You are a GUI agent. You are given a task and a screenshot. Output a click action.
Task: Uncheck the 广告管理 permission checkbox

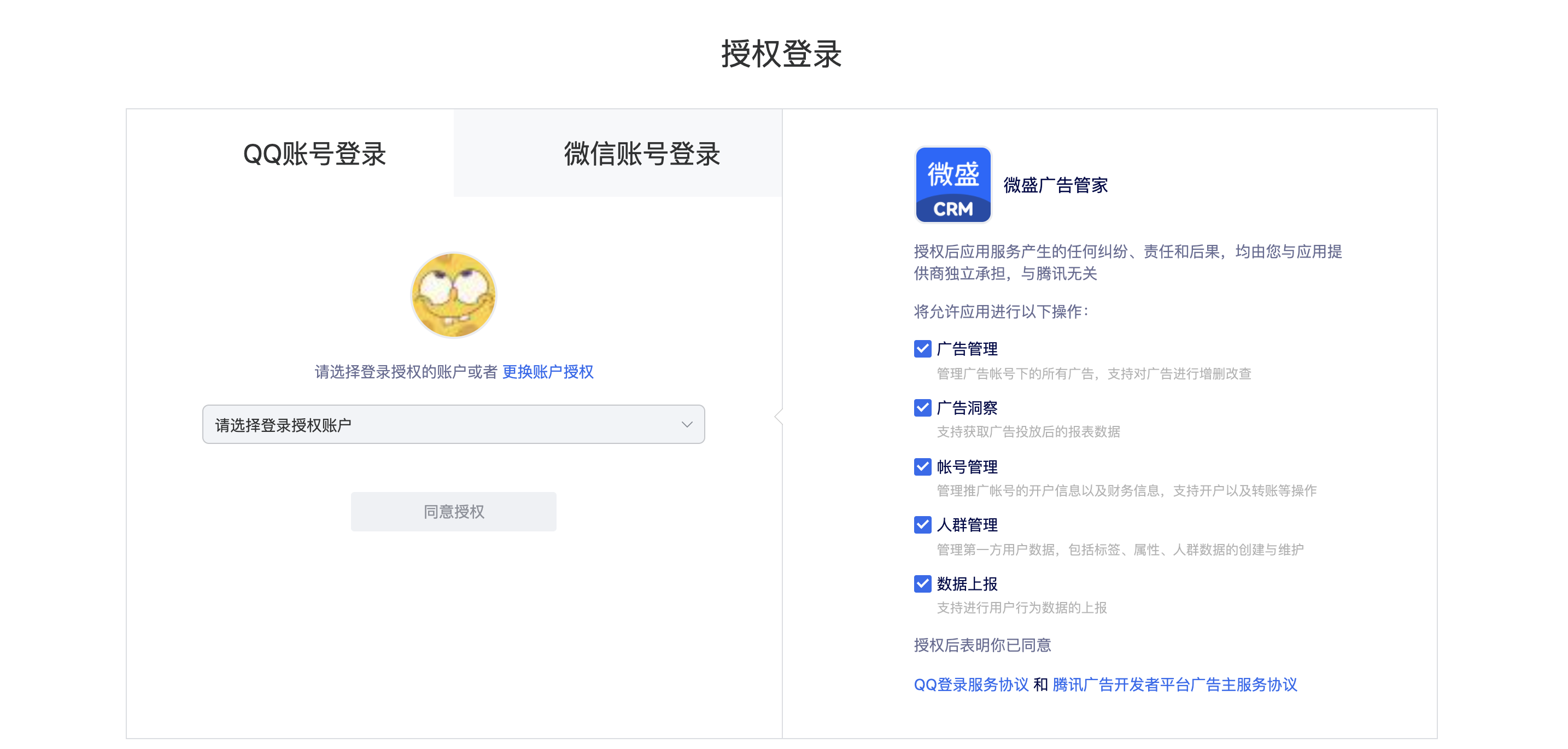923,349
